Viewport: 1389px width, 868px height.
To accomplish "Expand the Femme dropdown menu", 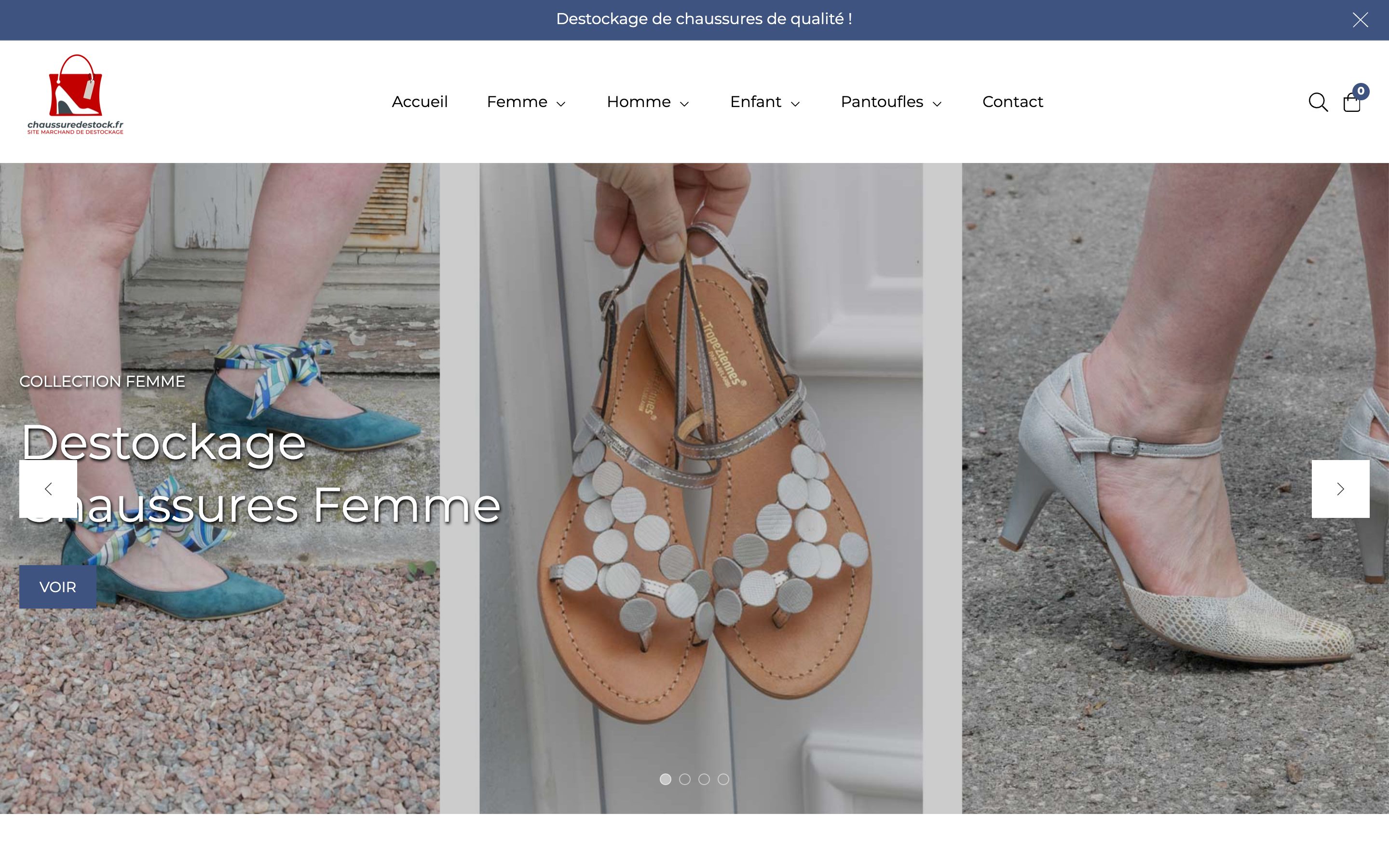I will pos(526,102).
